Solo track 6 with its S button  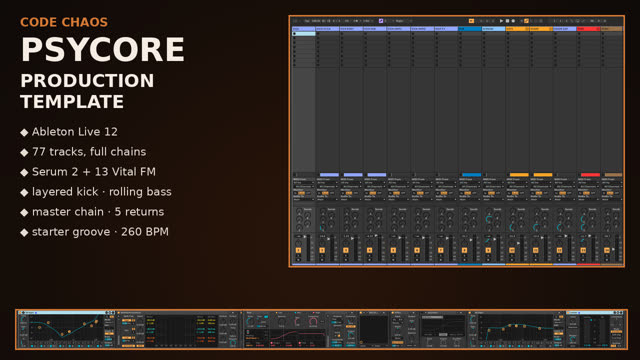coord(417,256)
